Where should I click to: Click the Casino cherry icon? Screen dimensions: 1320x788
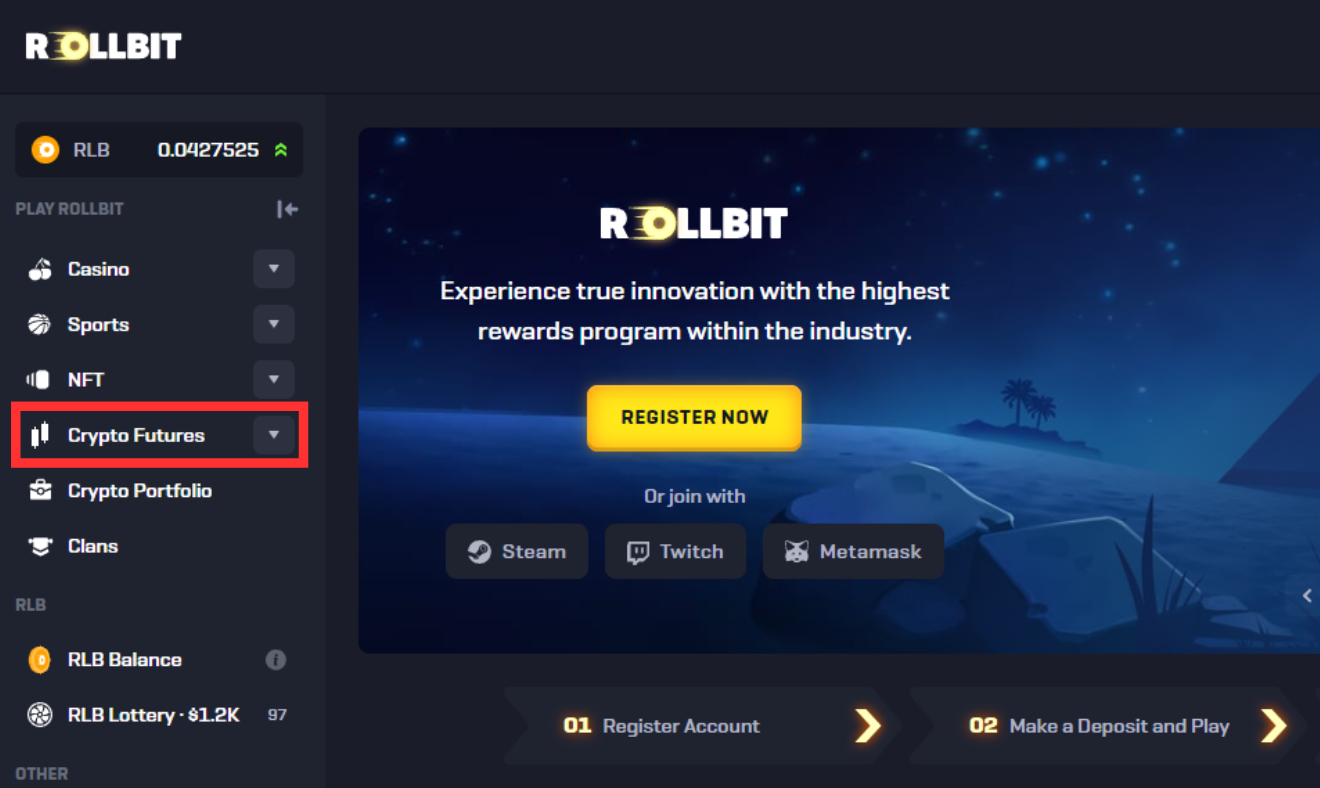tap(40, 269)
